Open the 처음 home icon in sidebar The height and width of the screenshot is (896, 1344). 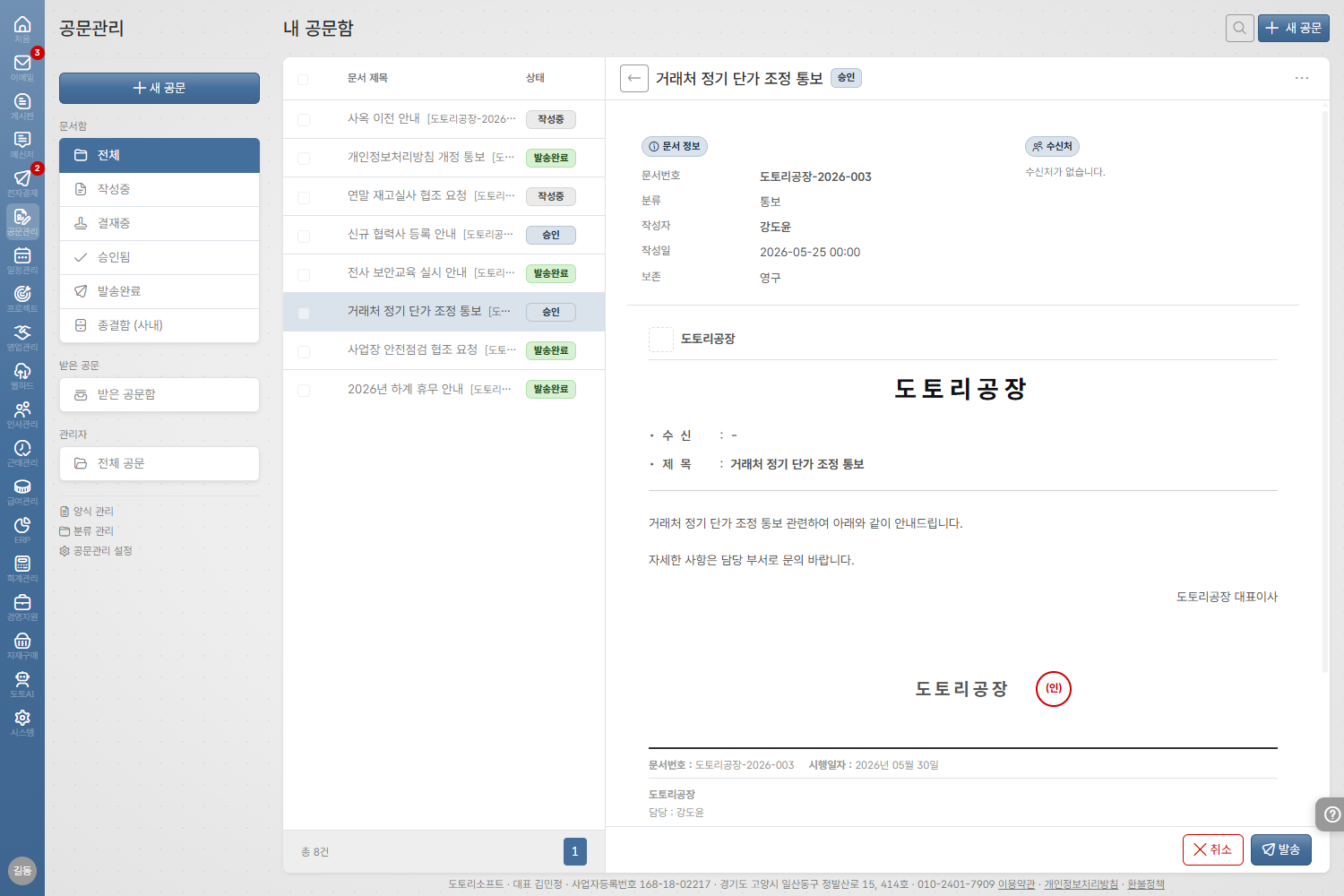[22, 29]
